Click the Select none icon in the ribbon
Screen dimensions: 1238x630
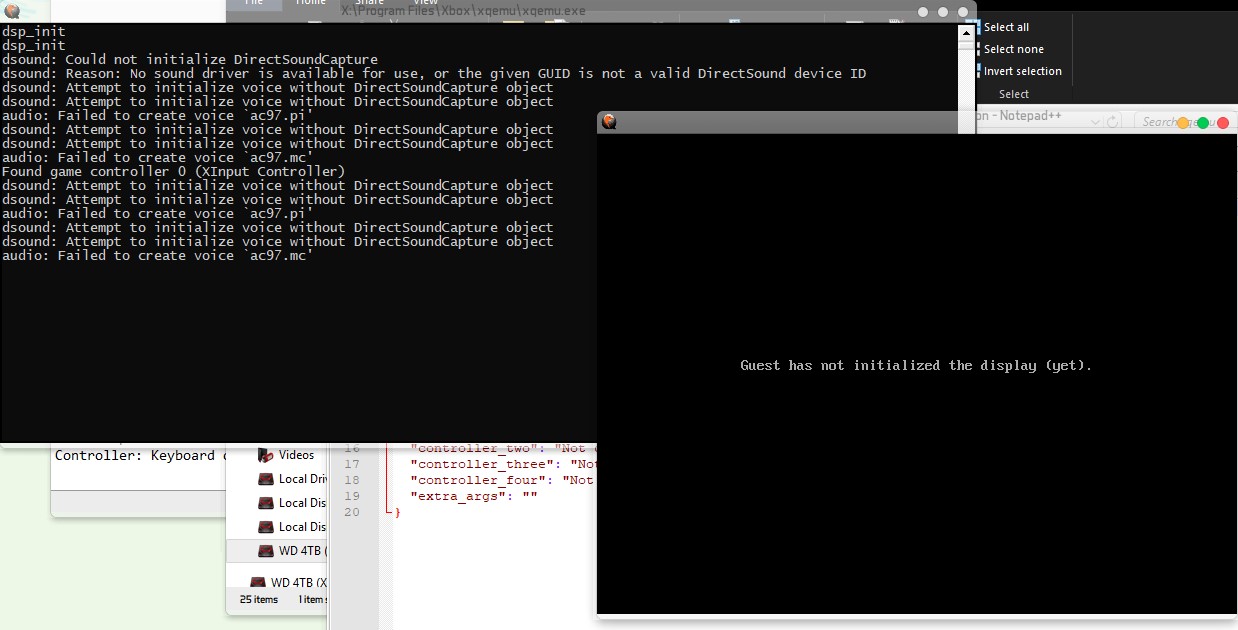click(978, 48)
